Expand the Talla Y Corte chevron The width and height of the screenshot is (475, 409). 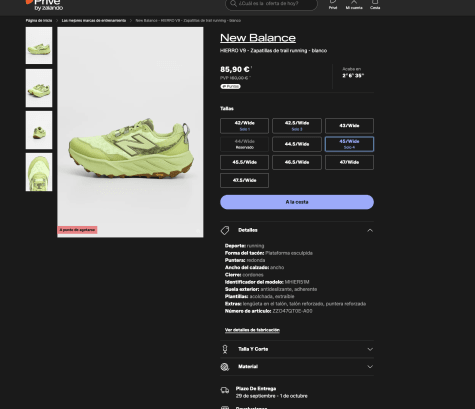coord(370,349)
